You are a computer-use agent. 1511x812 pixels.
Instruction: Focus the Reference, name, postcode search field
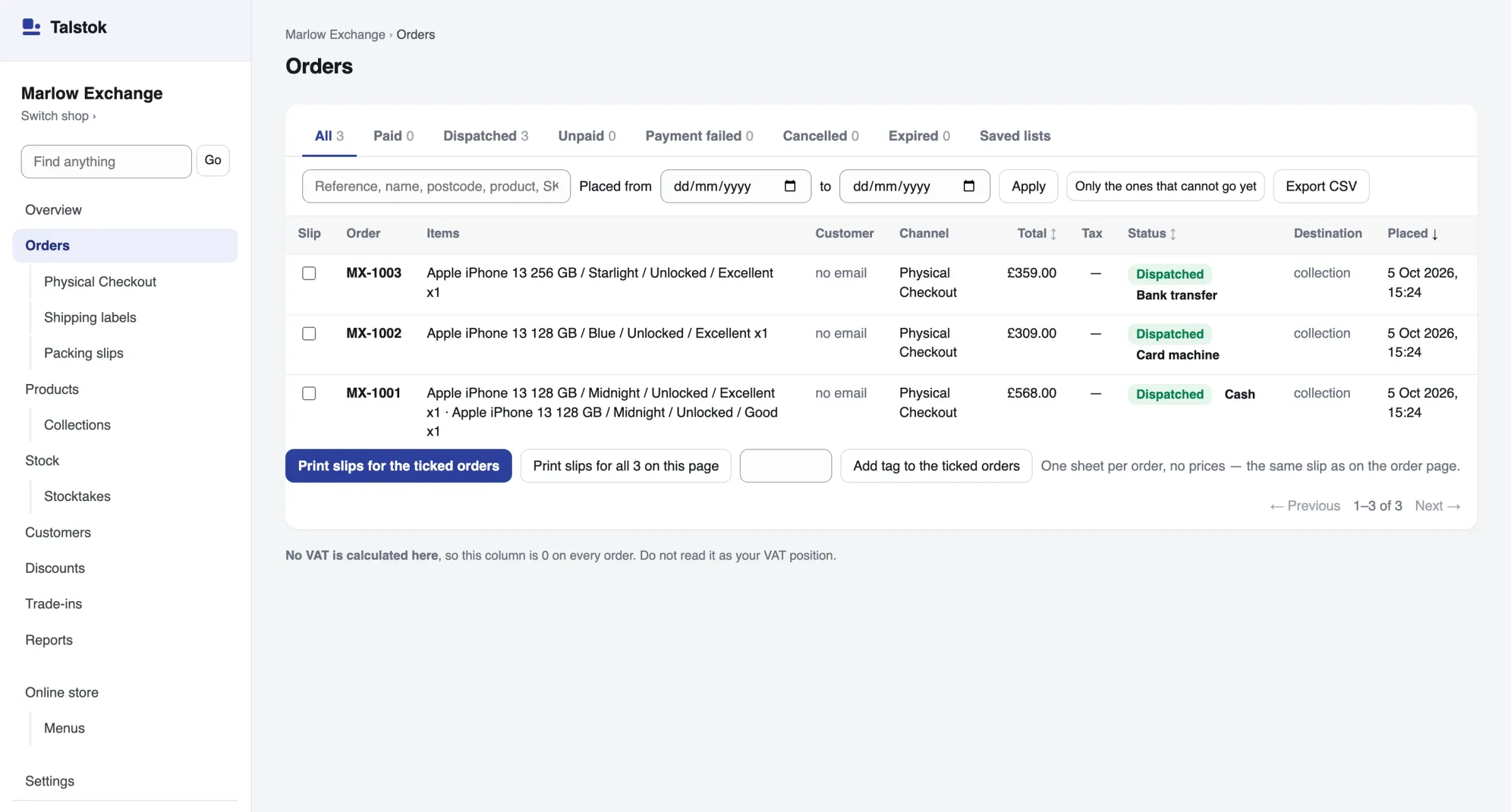(436, 186)
